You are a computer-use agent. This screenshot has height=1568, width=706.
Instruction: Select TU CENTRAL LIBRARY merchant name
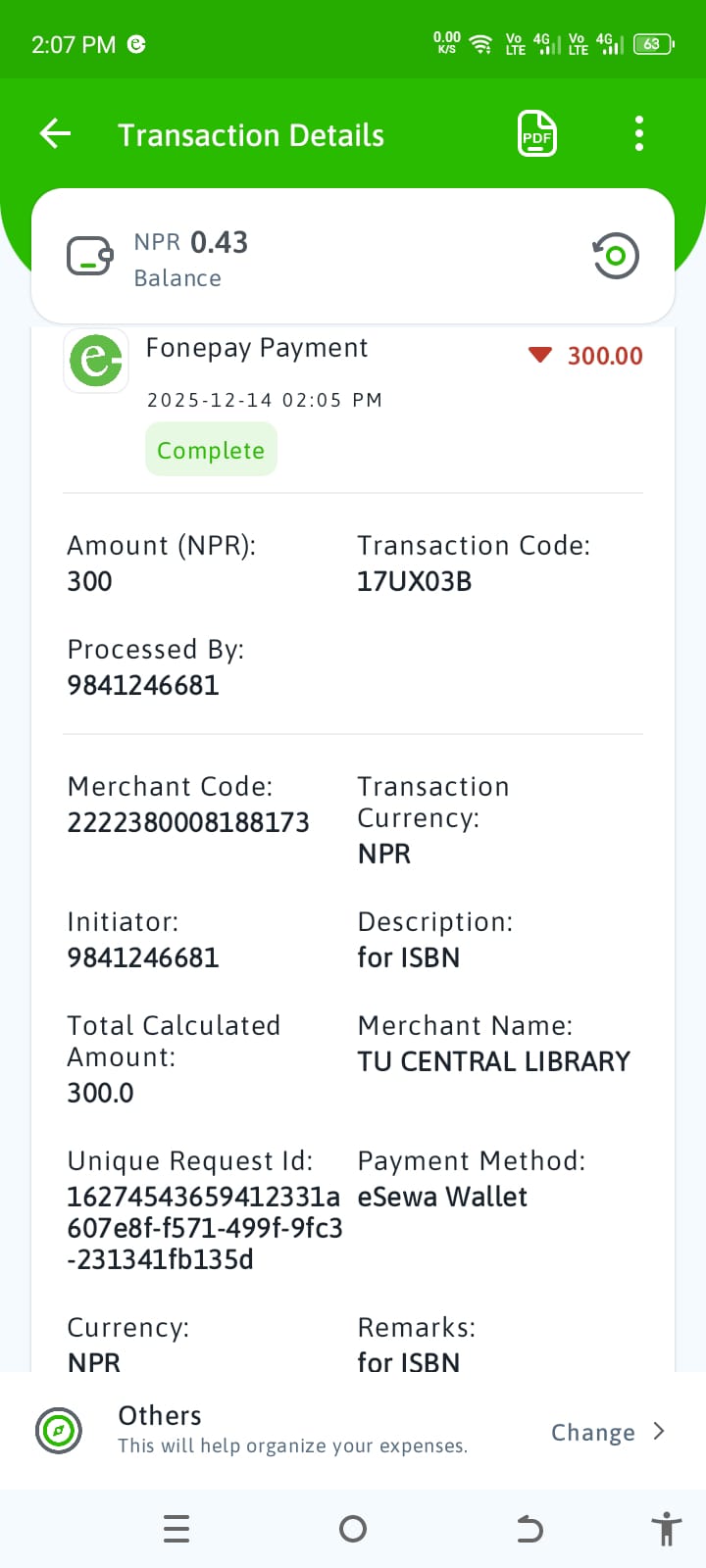click(493, 1061)
